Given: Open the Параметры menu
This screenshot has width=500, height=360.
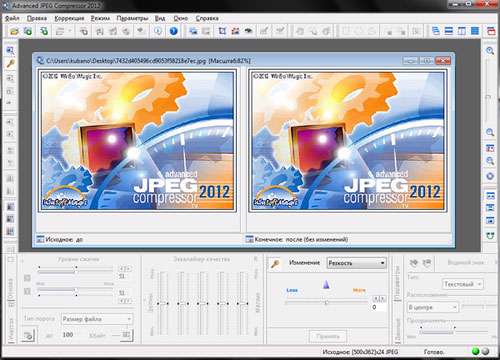Looking at the screenshot, I should (x=132, y=18).
